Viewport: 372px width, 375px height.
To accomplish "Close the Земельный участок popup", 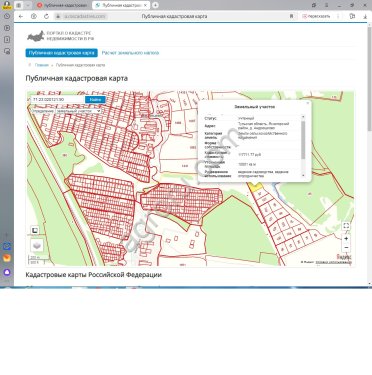I will pyautogui.click(x=307, y=103).
